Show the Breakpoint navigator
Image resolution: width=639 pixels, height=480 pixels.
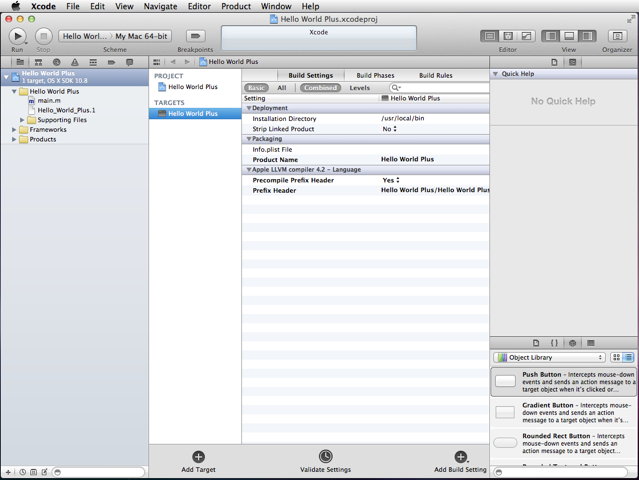[111, 62]
